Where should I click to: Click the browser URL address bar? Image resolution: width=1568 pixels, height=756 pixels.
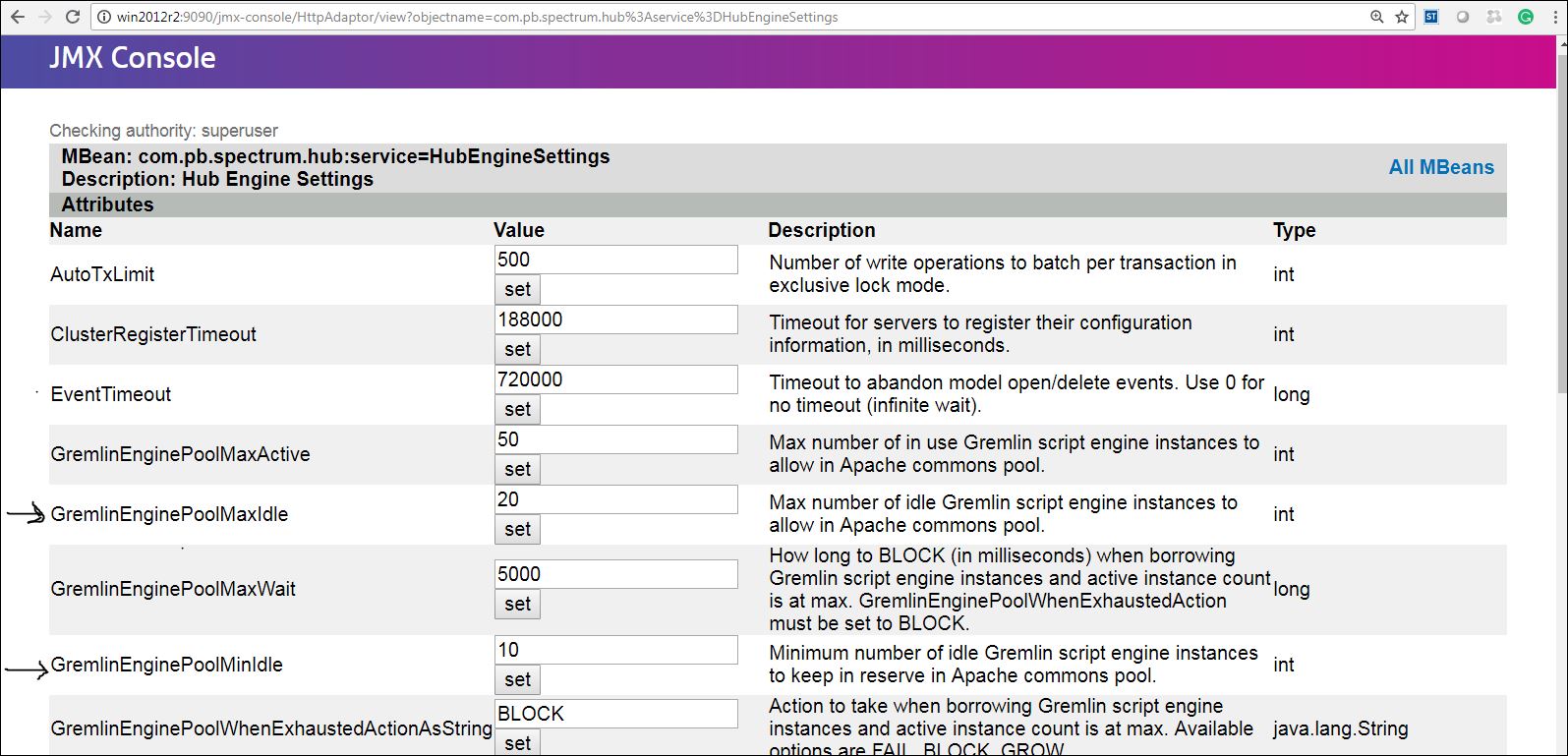click(x=688, y=17)
